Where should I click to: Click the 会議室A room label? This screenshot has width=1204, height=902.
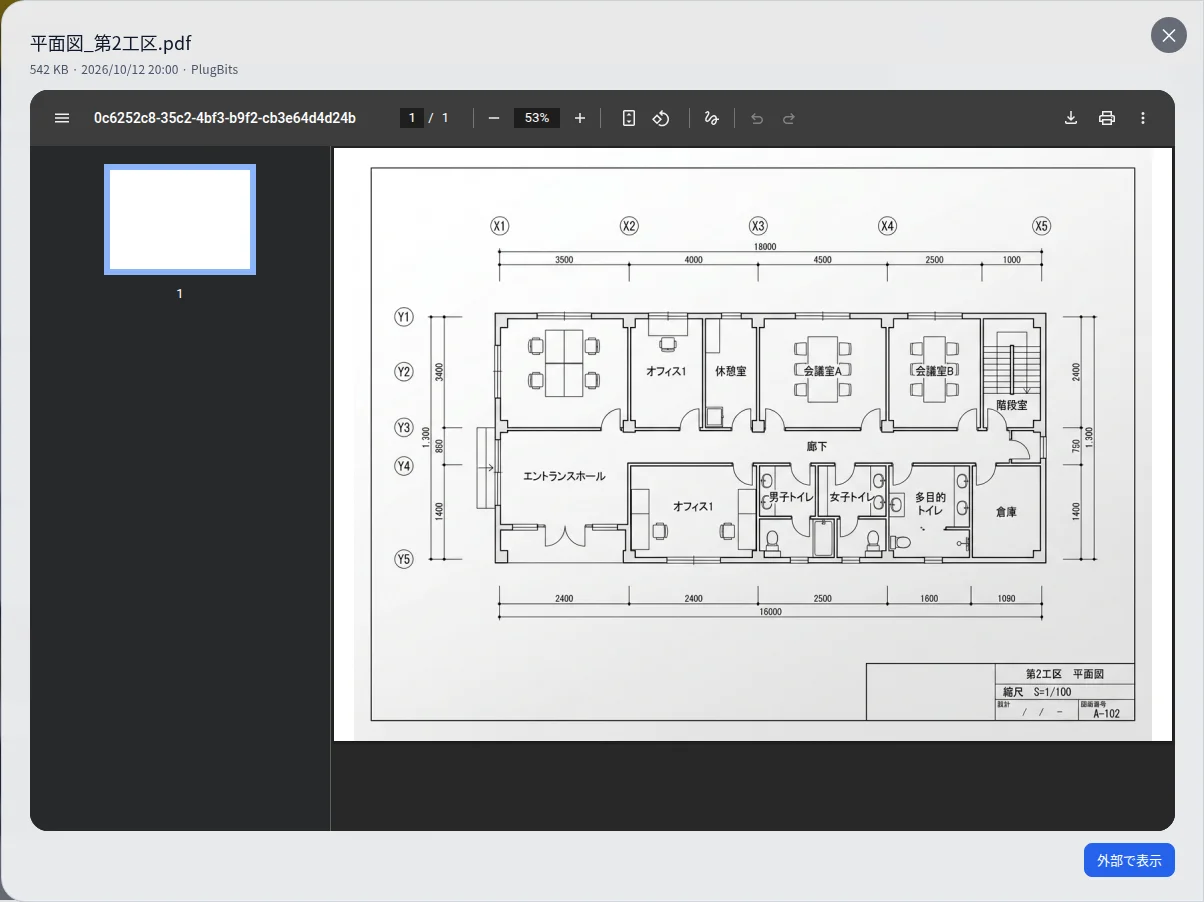coord(822,370)
